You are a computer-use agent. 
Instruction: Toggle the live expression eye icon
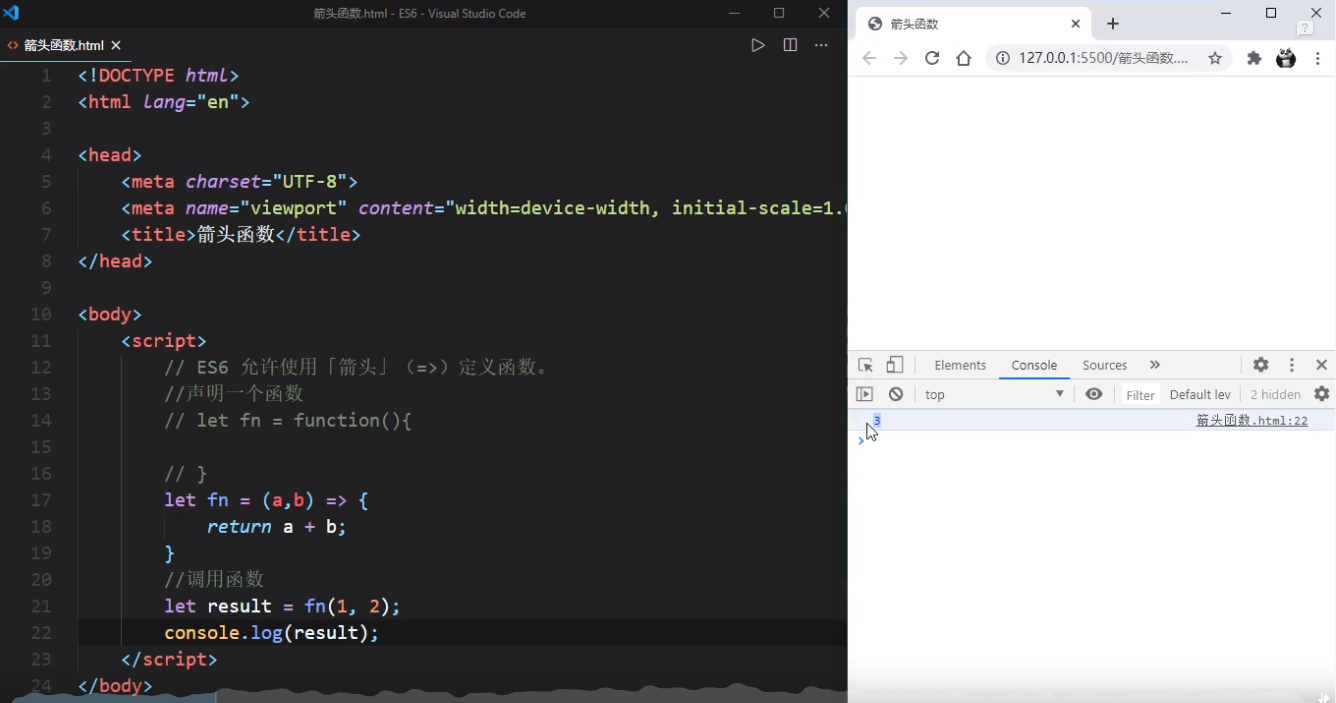(1094, 394)
